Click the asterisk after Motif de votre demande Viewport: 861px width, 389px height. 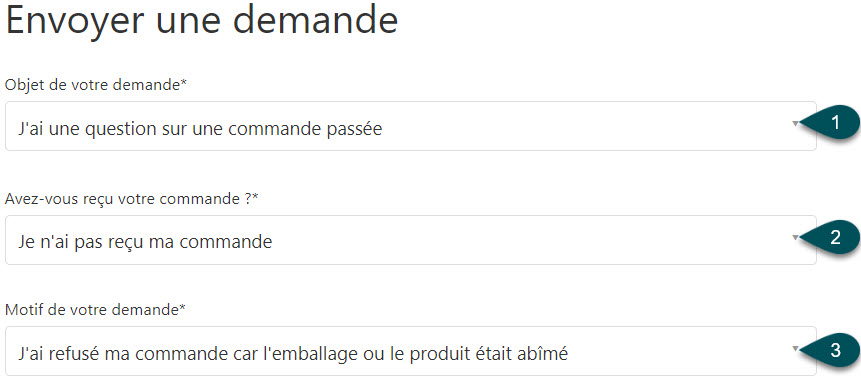pos(182,308)
